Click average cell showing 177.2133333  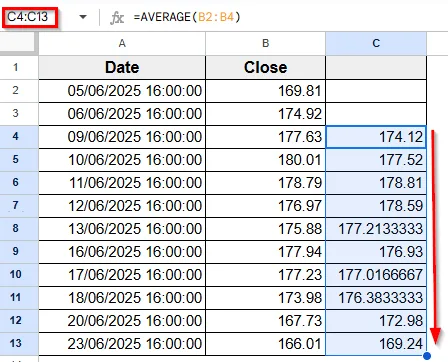pyautogui.click(x=376, y=229)
